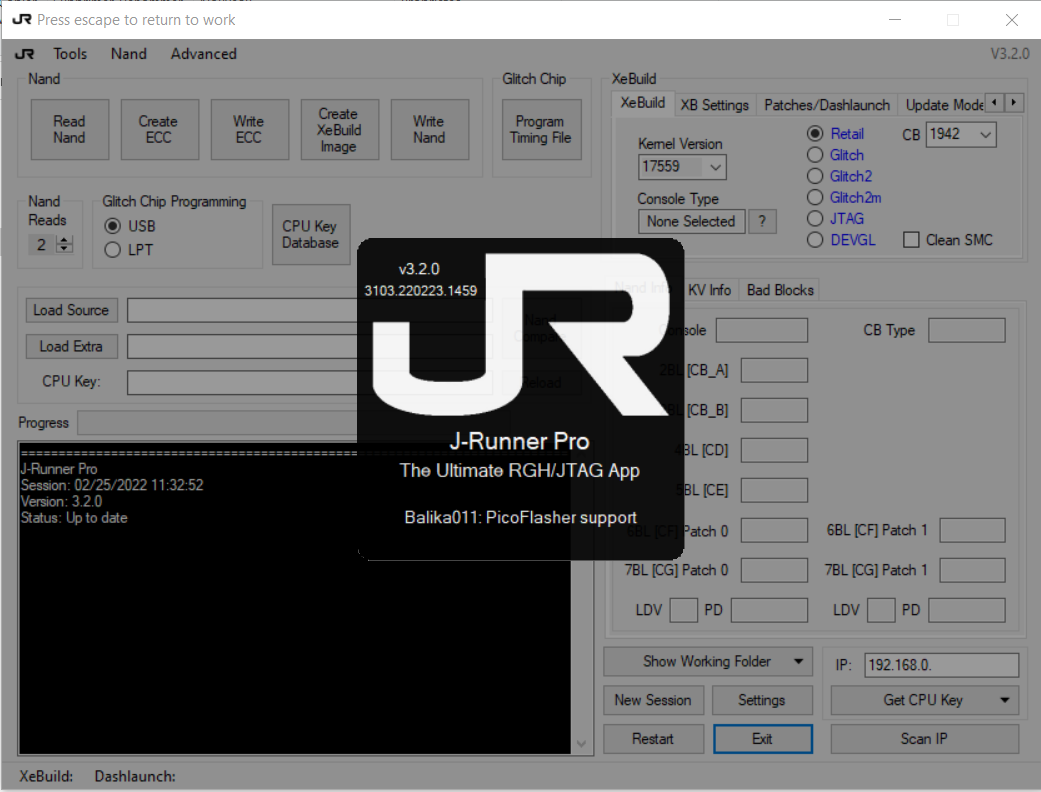
Task: Click the 6BL [CF] Patch 1 field
Action: (973, 530)
